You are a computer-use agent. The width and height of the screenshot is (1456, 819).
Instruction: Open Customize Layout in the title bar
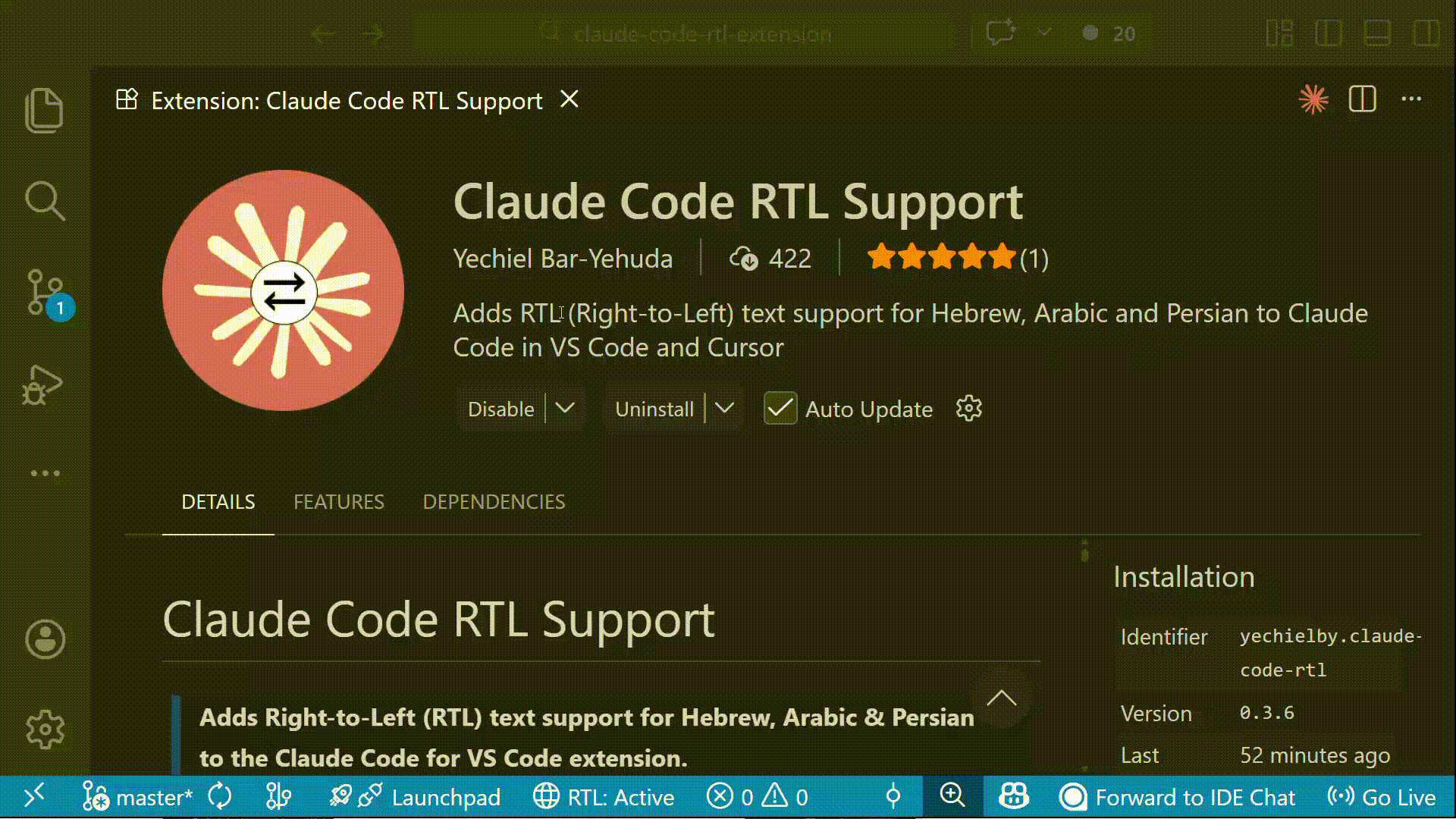tap(1279, 33)
